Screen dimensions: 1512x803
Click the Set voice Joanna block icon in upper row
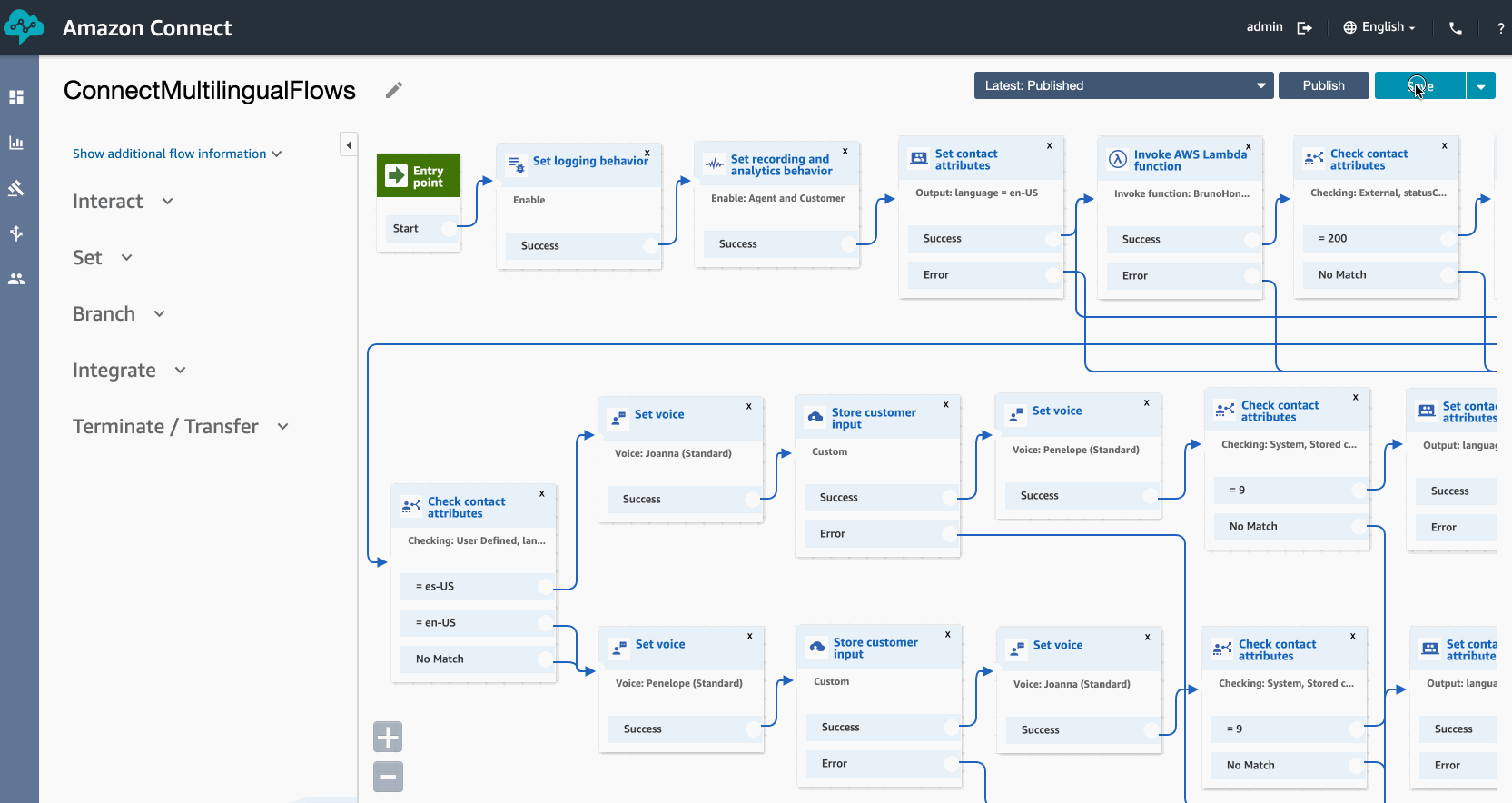[x=618, y=418]
